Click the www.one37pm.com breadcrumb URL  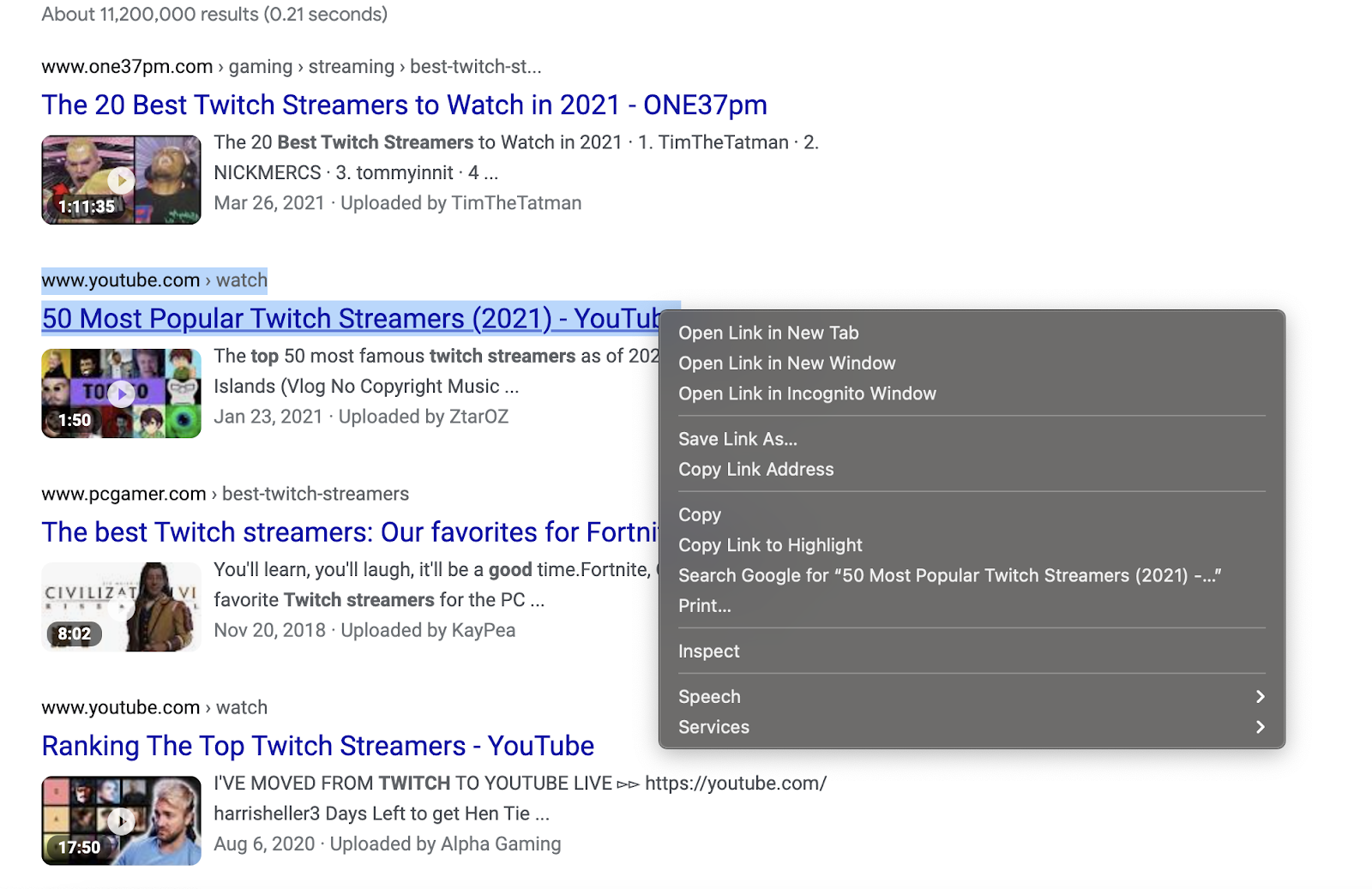coord(292,67)
